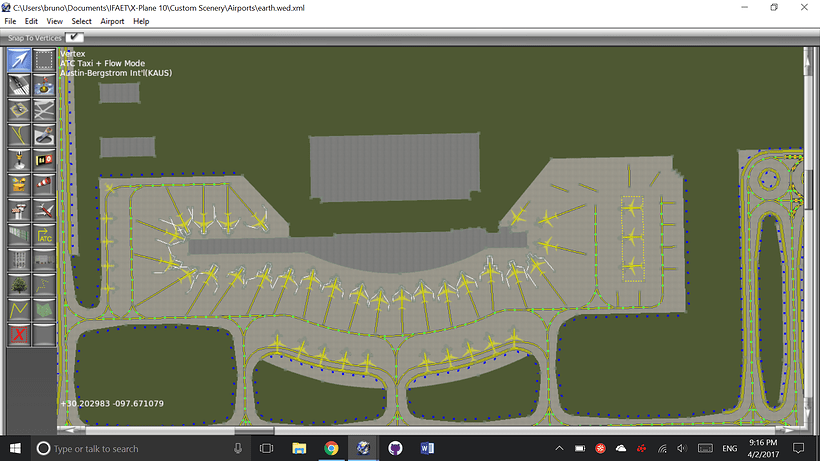
Task: Open the File menu
Action: pos(10,21)
